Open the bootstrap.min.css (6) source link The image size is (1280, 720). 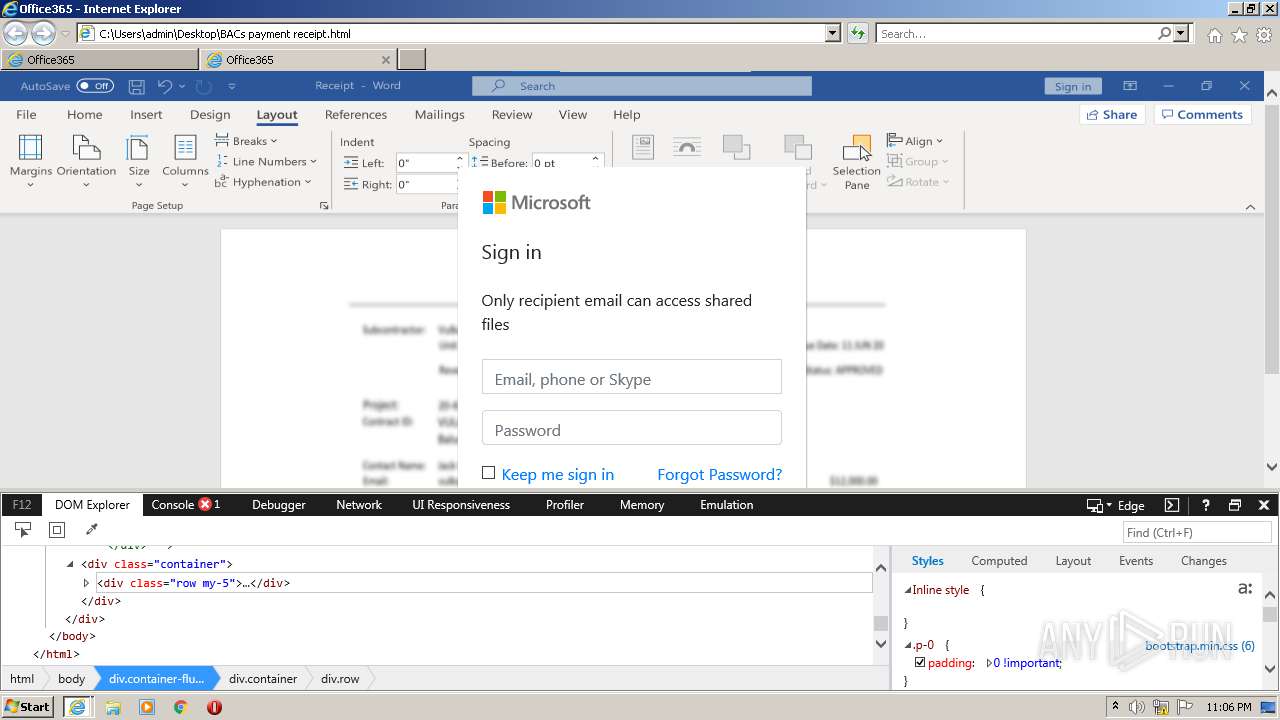tap(1200, 646)
